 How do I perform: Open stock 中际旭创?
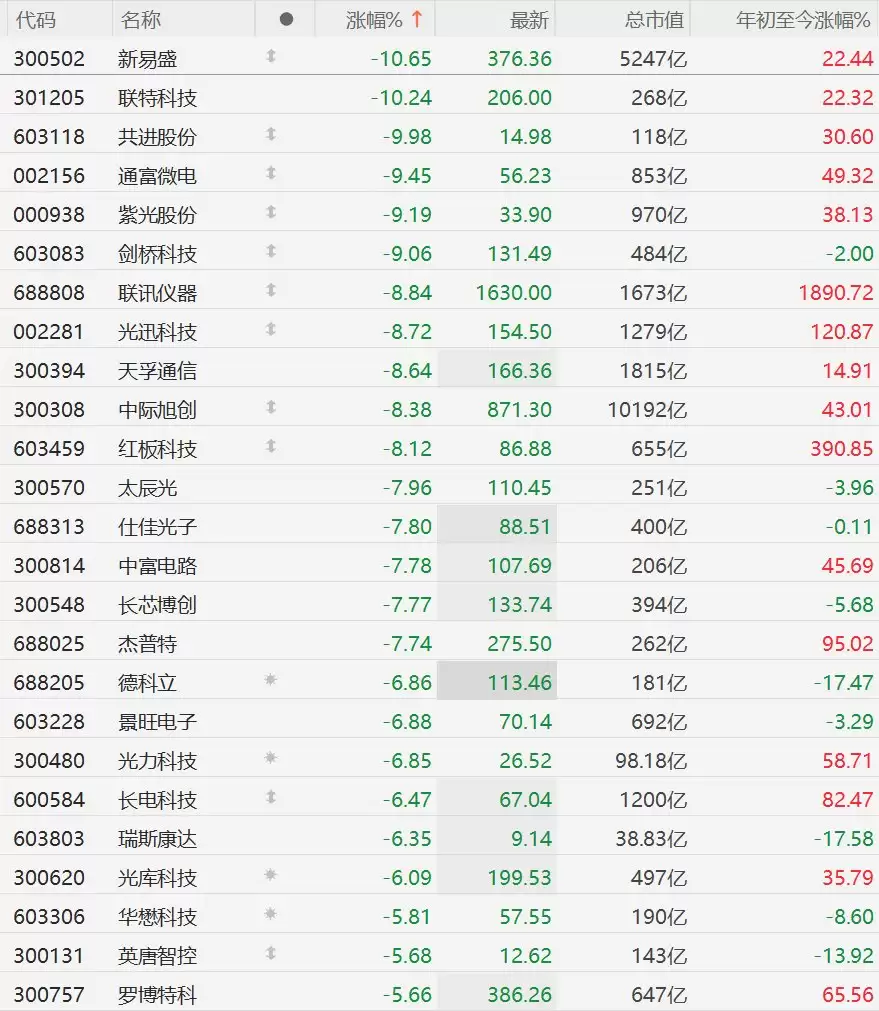[x=157, y=410]
